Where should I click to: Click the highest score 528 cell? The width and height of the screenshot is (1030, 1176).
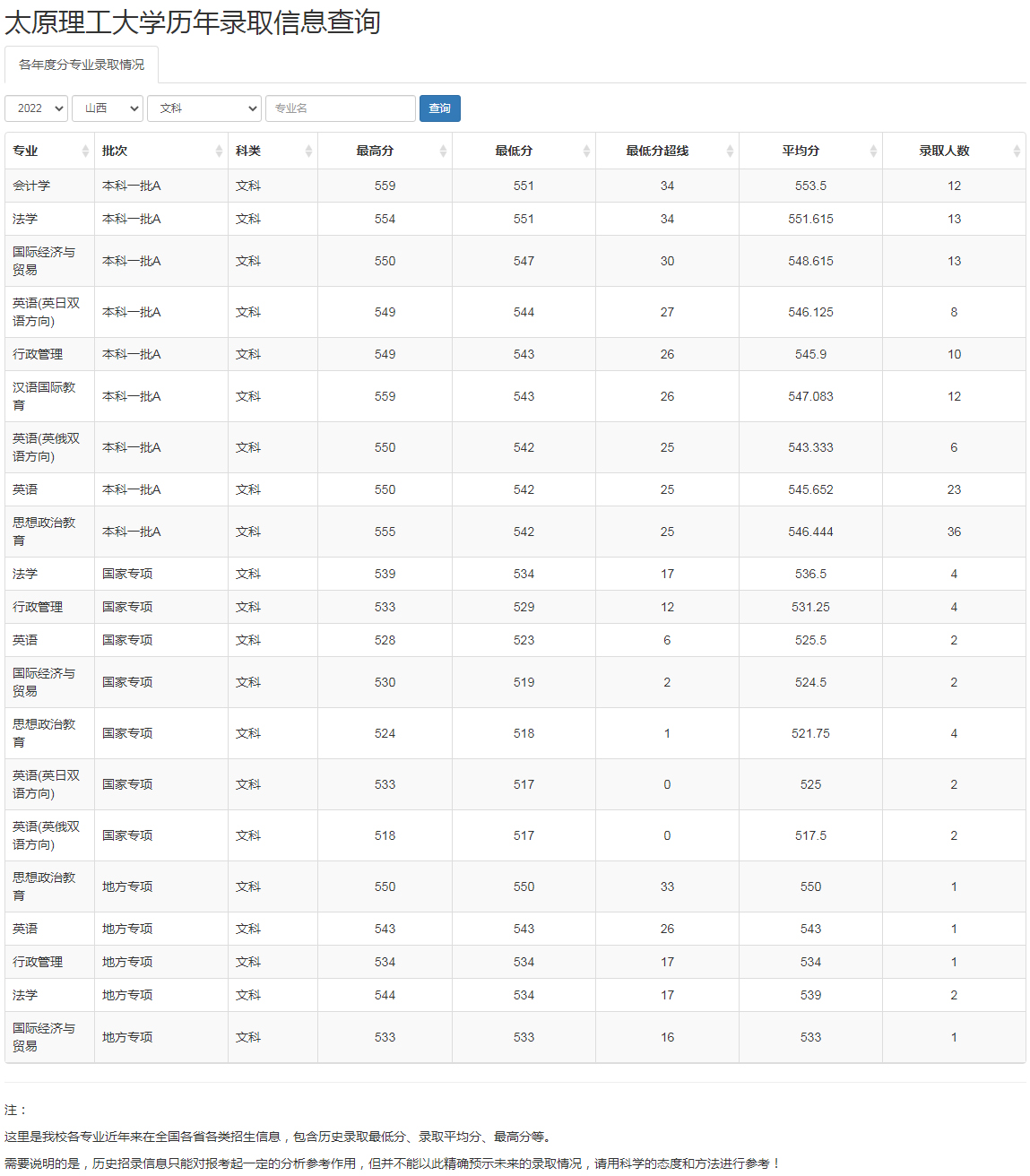tap(385, 640)
